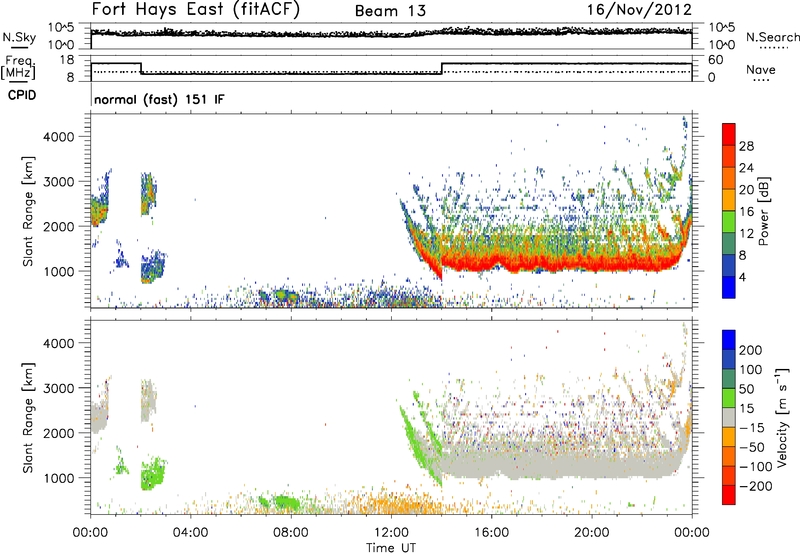Image resolution: width=800 pixels, height=554 pixels.
Task: Click the "20:00" time tick label
Action: (x=592, y=533)
